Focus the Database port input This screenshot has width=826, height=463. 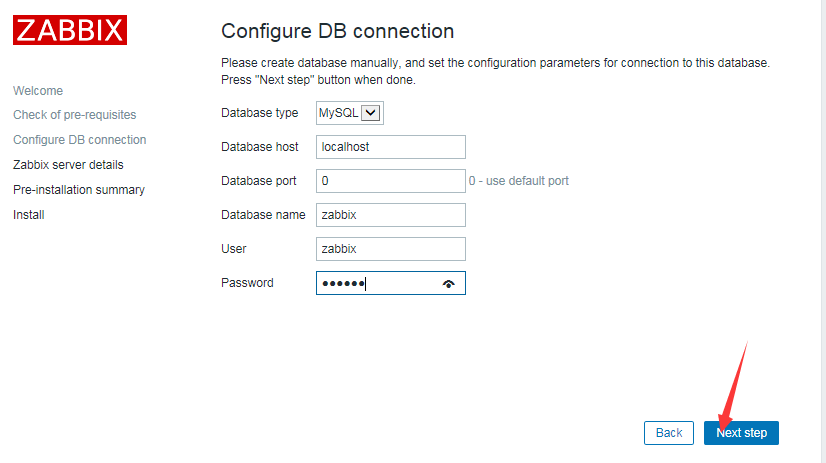coord(390,181)
